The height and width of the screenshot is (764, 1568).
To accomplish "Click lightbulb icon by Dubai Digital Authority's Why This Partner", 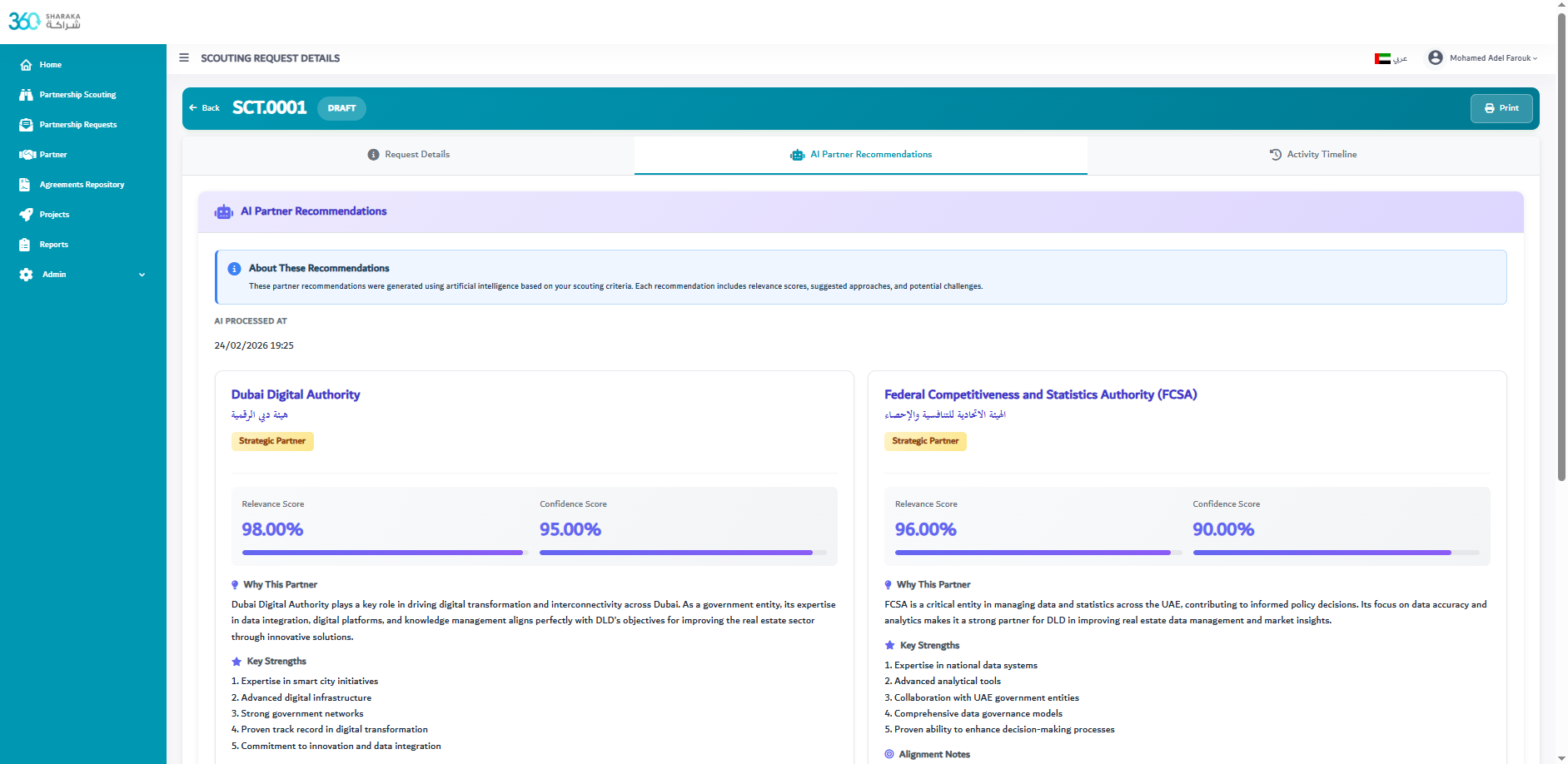I will pyautogui.click(x=235, y=585).
